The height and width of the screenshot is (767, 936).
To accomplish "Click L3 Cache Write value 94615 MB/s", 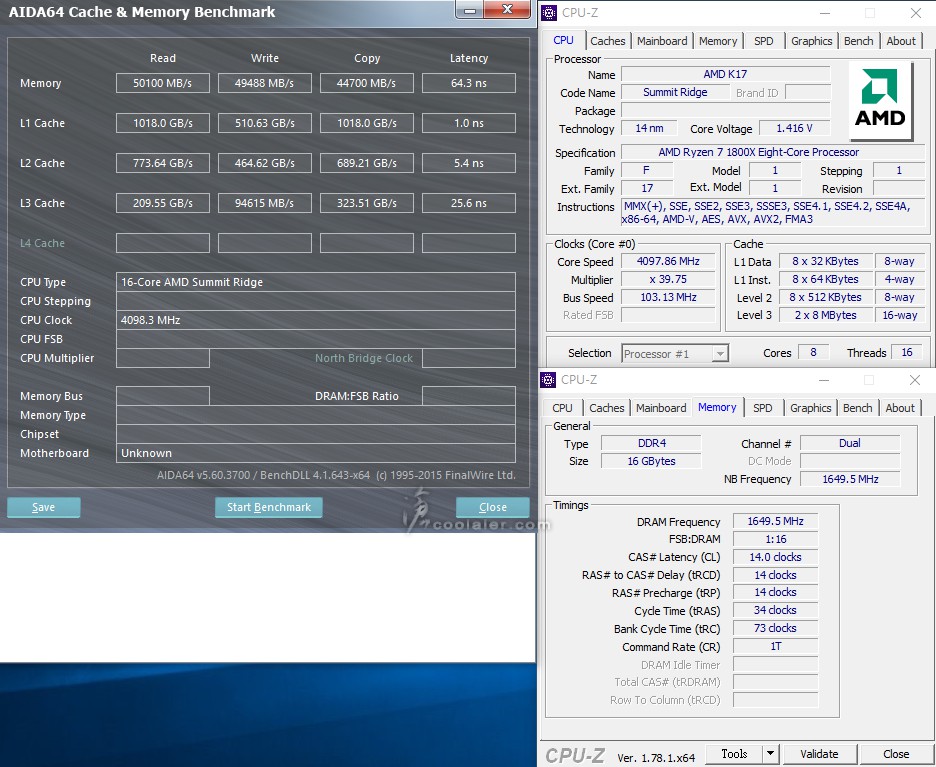I will 264,203.
